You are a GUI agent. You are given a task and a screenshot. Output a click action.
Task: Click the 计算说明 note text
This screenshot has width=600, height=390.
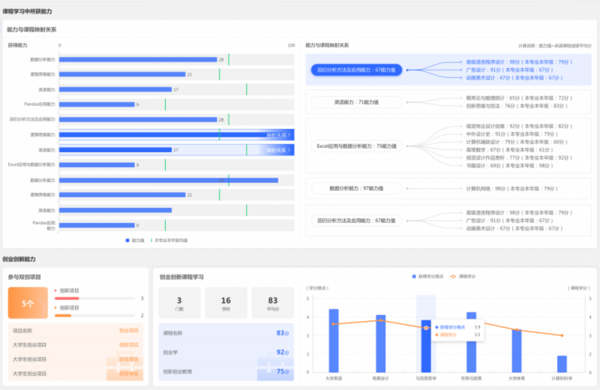click(x=554, y=46)
